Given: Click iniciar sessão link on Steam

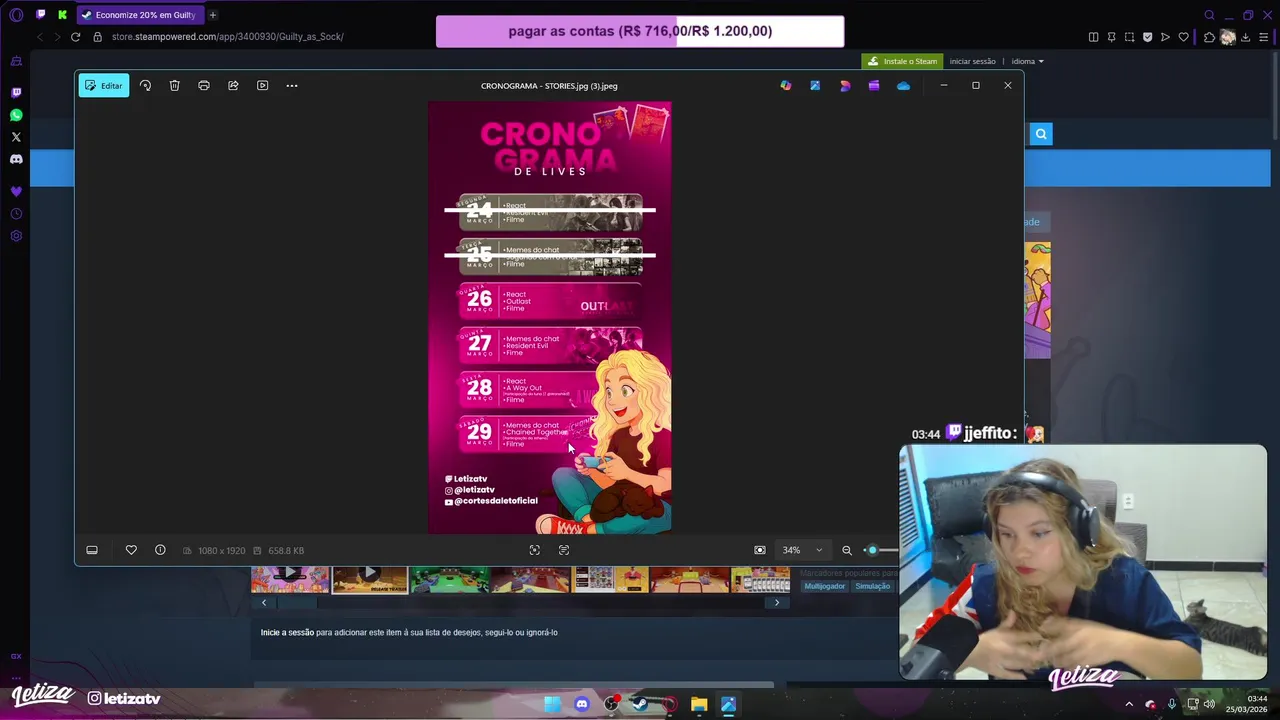Looking at the screenshot, I should [973, 61].
